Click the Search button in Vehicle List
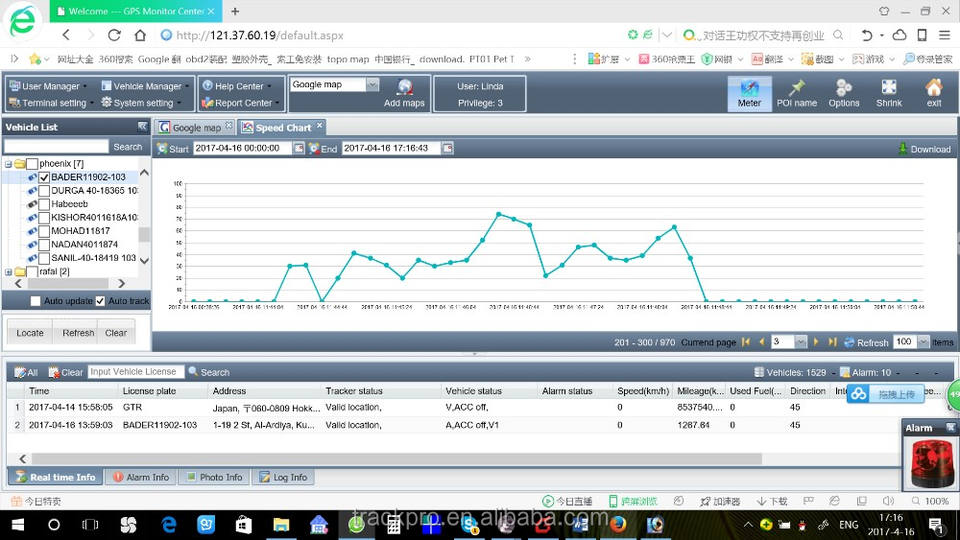The image size is (960, 540). tap(127, 147)
